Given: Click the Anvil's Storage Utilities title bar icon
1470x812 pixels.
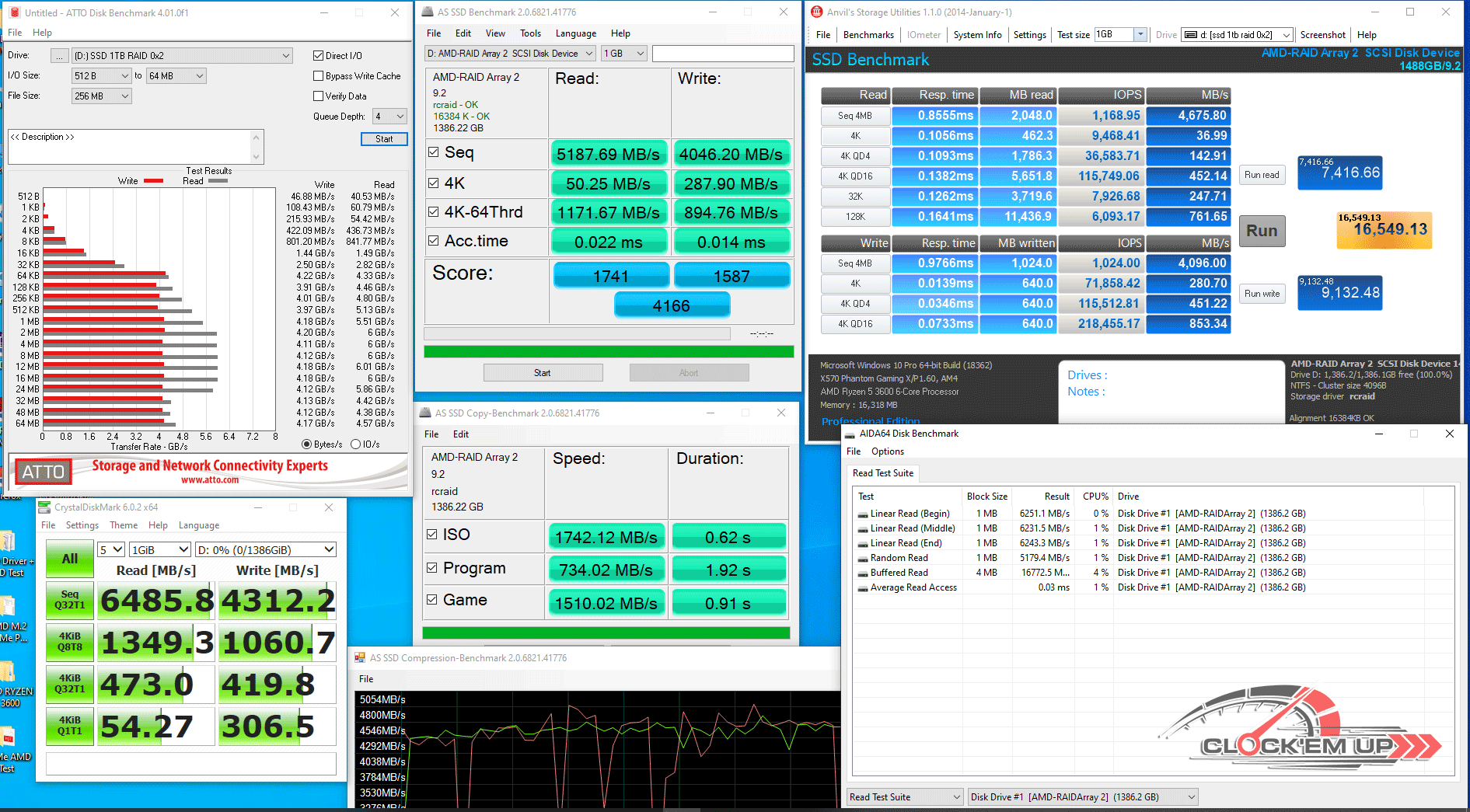Looking at the screenshot, I should tap(816, 12).
